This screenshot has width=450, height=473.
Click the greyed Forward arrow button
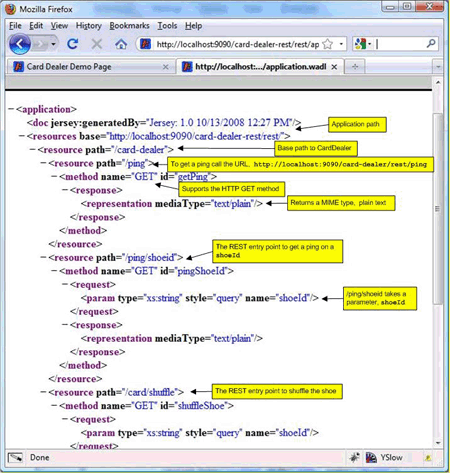click(x=40, y=44)
